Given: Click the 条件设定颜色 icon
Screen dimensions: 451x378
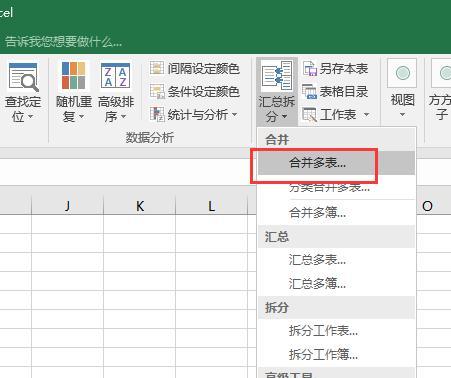Looking at the screenshot, I should coord(157,91).
